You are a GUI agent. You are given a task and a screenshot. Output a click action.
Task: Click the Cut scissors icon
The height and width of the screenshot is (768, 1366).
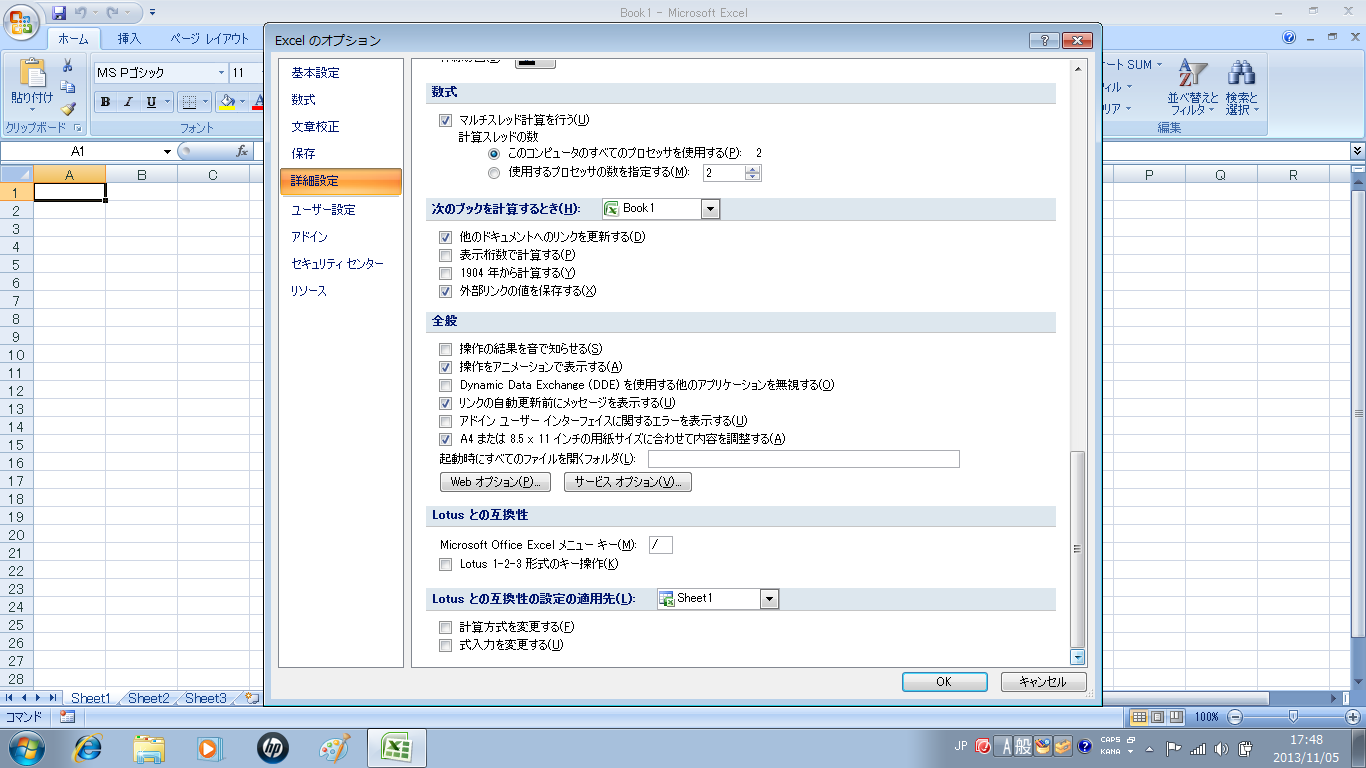coord(68,66)
